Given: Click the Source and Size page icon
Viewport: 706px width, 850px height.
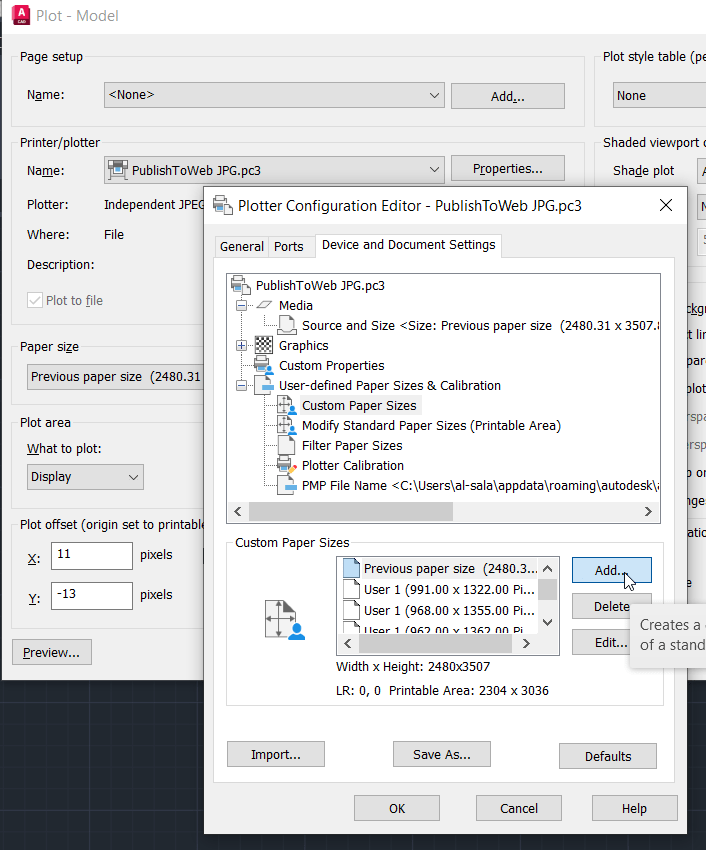Looking at the screenshot, I should coord(287,325).
